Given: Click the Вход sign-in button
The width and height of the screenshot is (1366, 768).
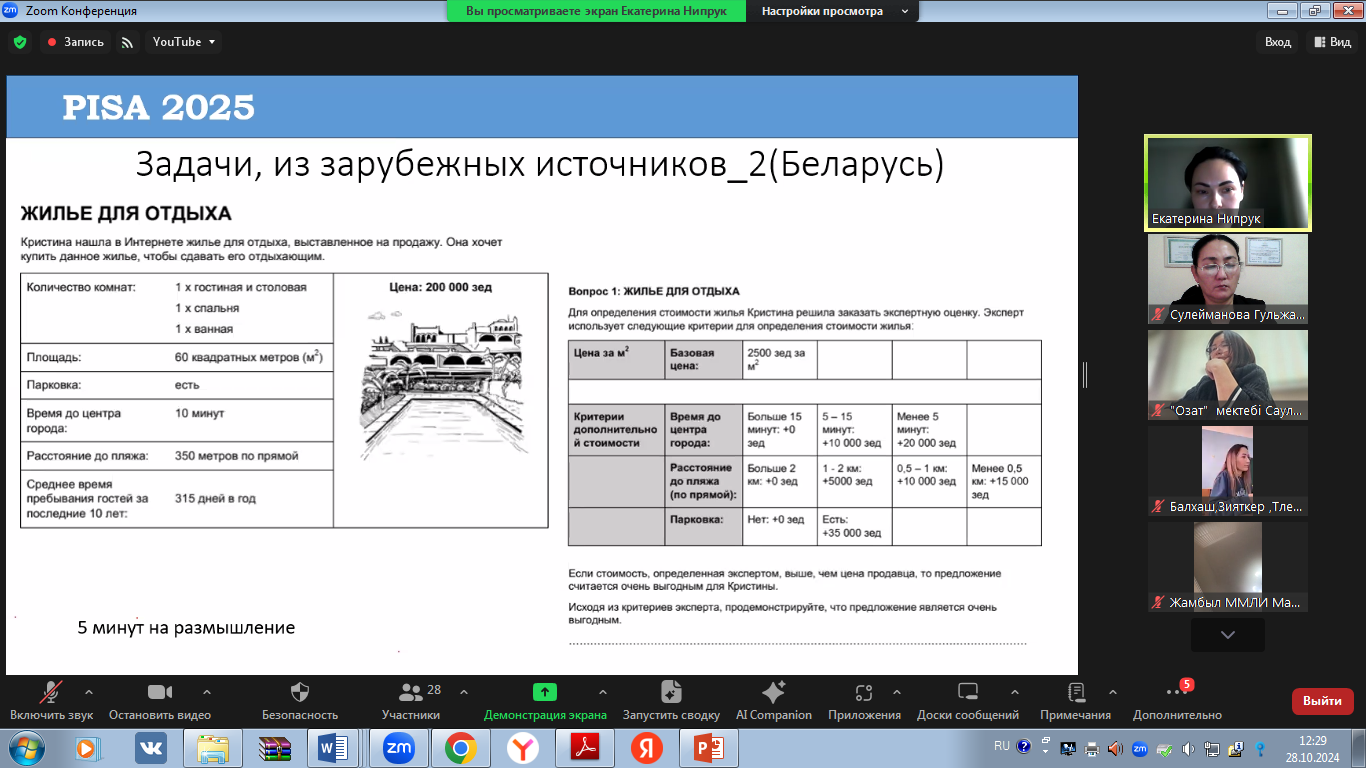Looking at the screenshot, I should coord(1278,42).
